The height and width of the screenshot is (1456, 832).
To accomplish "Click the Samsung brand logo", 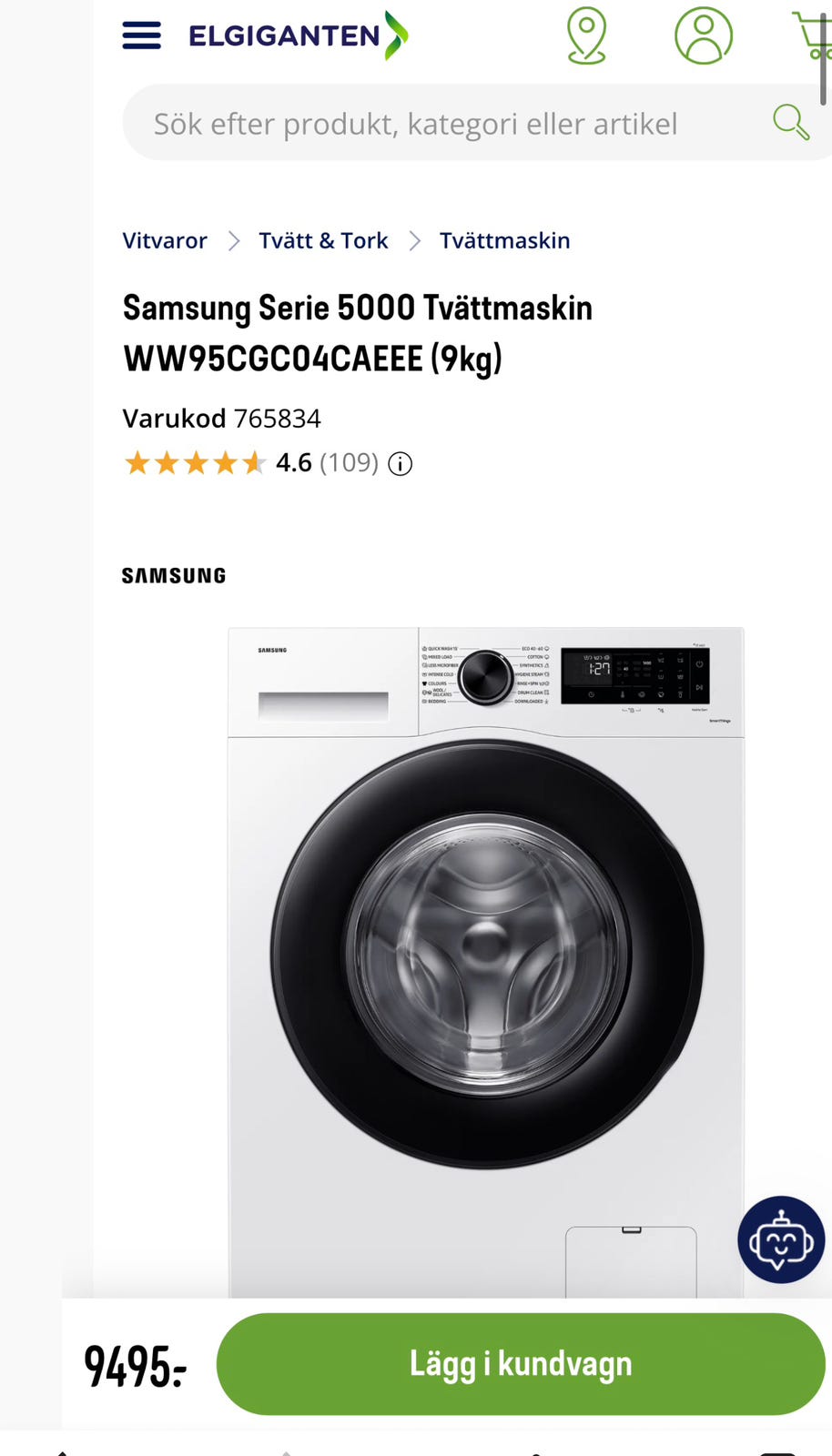I will [174, 575].
